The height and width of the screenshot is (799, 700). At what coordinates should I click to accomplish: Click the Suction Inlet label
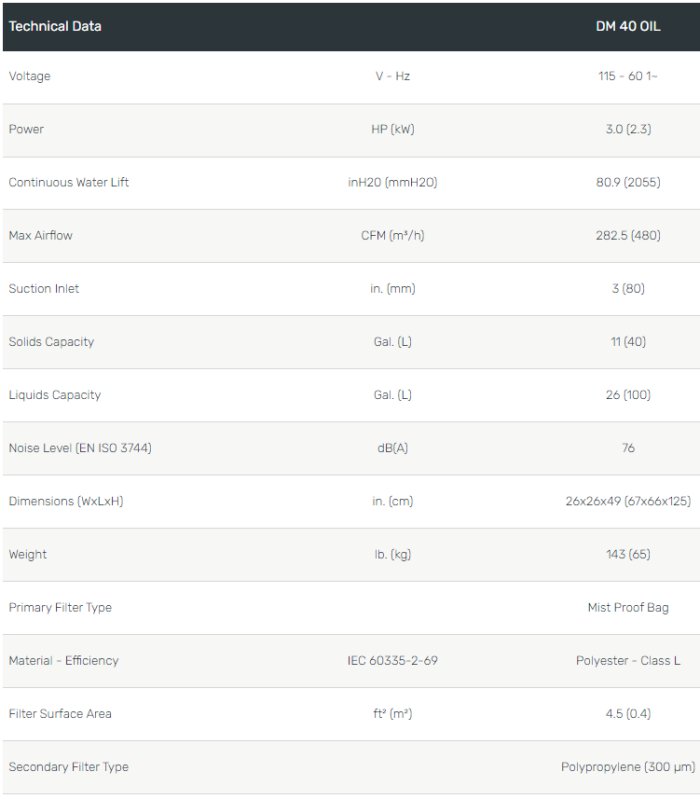(x=44, y=288)
